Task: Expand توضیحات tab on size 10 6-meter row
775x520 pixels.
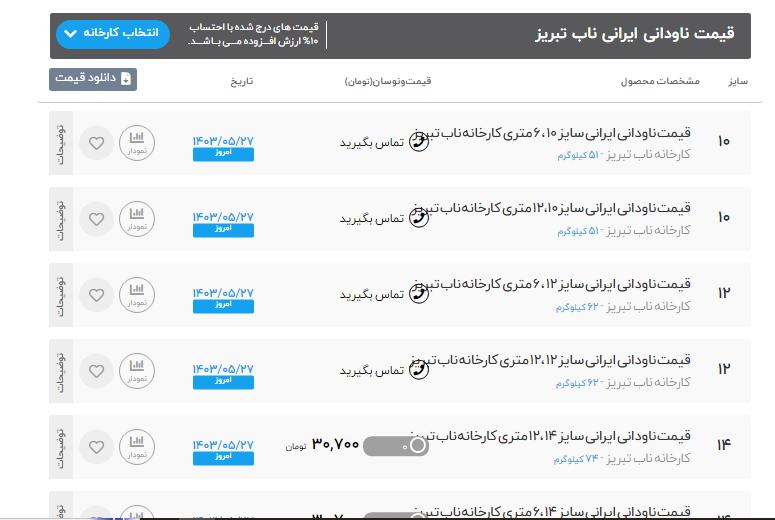Action: coord(59,142)
